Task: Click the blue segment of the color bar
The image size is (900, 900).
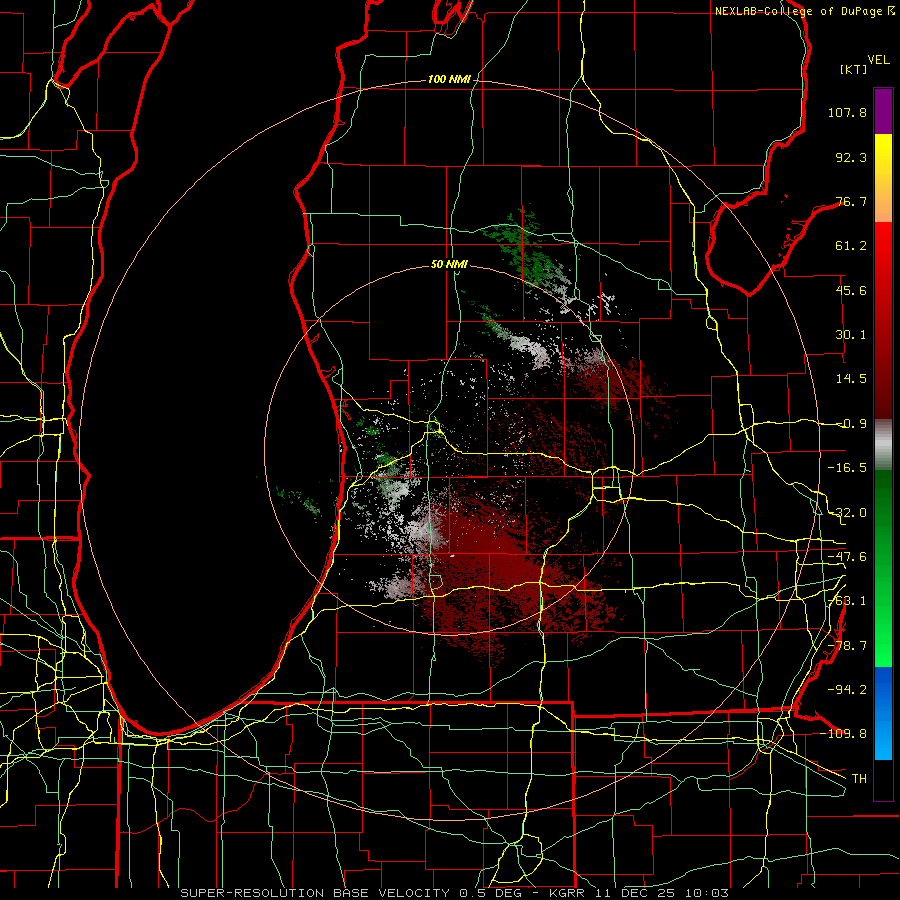Action: point(883,713)
